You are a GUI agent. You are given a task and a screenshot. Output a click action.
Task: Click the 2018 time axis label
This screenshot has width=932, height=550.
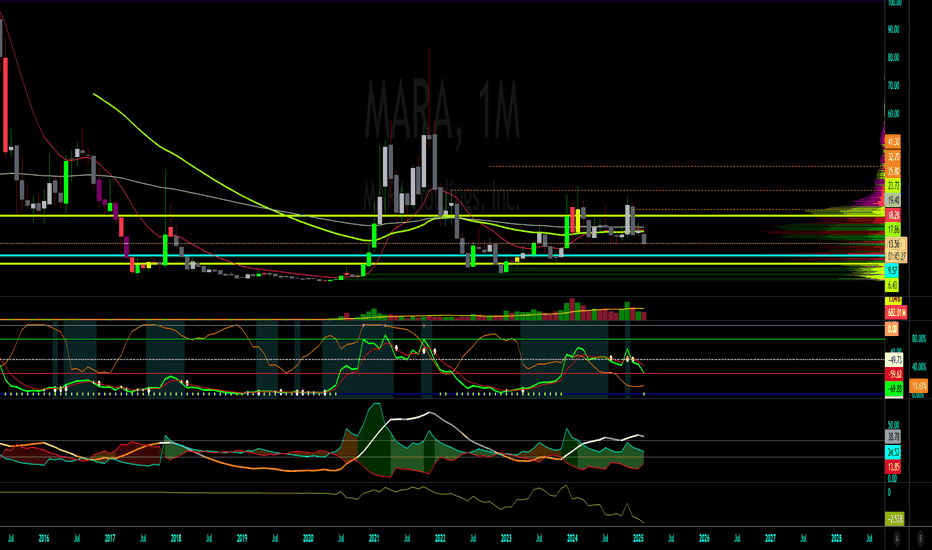click(176, 538)
